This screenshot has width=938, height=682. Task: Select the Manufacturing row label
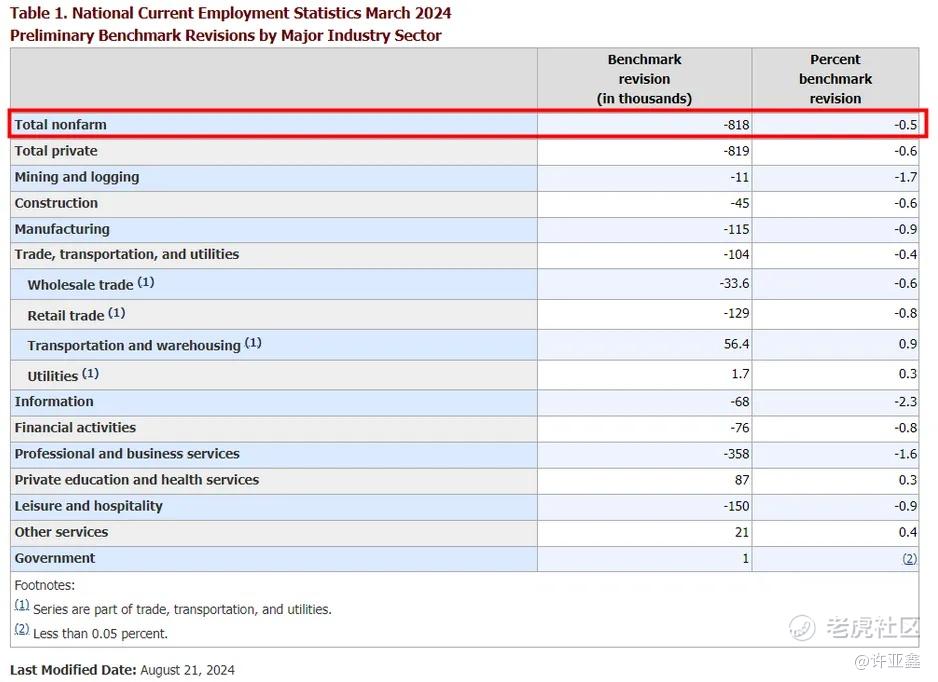pos(62,229)
